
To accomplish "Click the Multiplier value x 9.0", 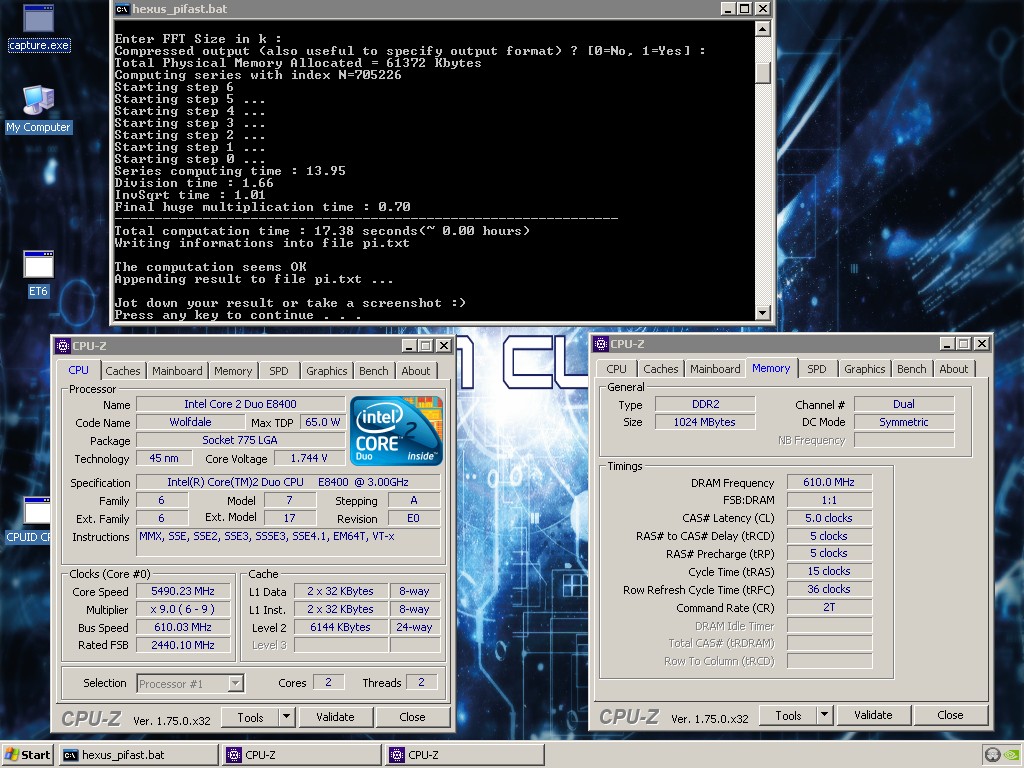I will pyautogui.click(x=183, y=609).
